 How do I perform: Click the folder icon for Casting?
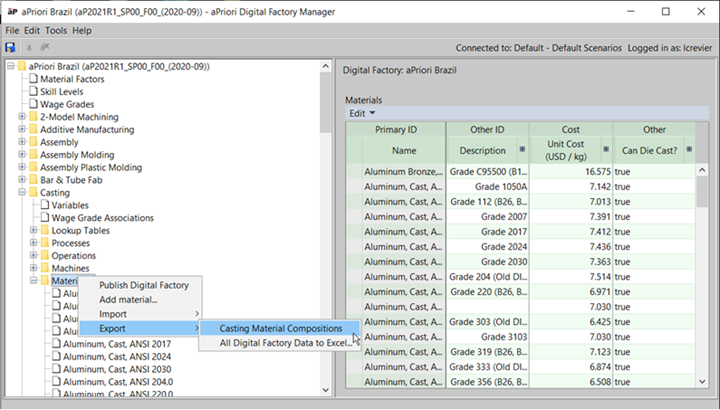33,192
